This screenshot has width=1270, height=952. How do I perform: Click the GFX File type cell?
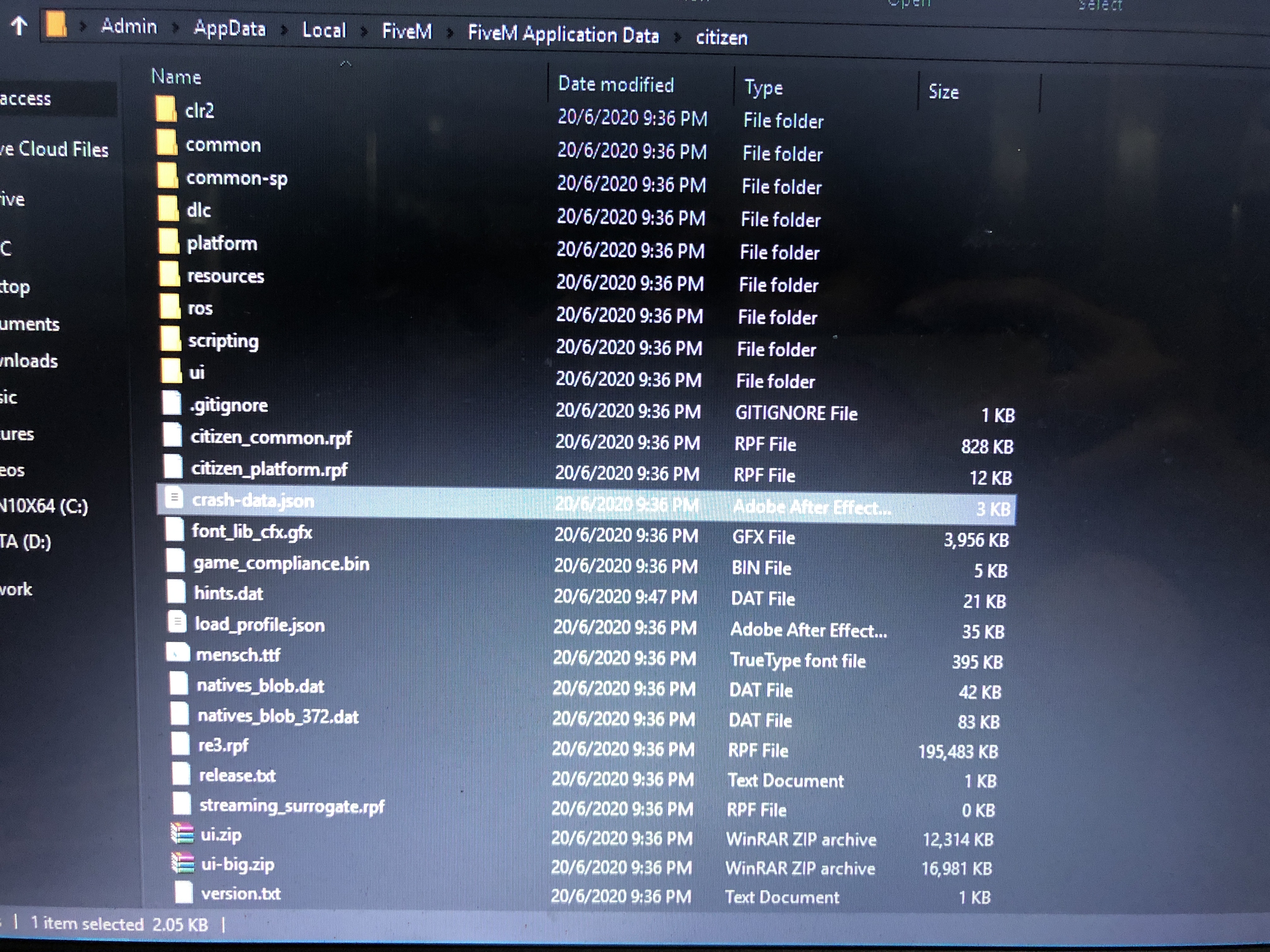(764, 538)
